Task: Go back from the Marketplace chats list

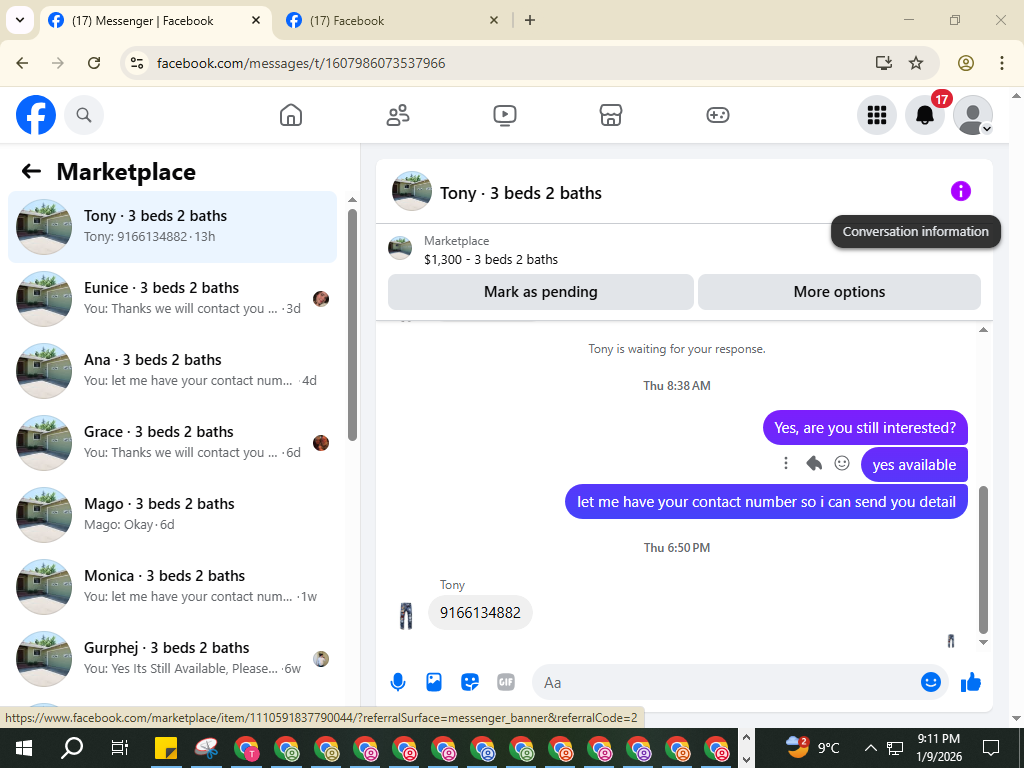Action: point(31,171)
